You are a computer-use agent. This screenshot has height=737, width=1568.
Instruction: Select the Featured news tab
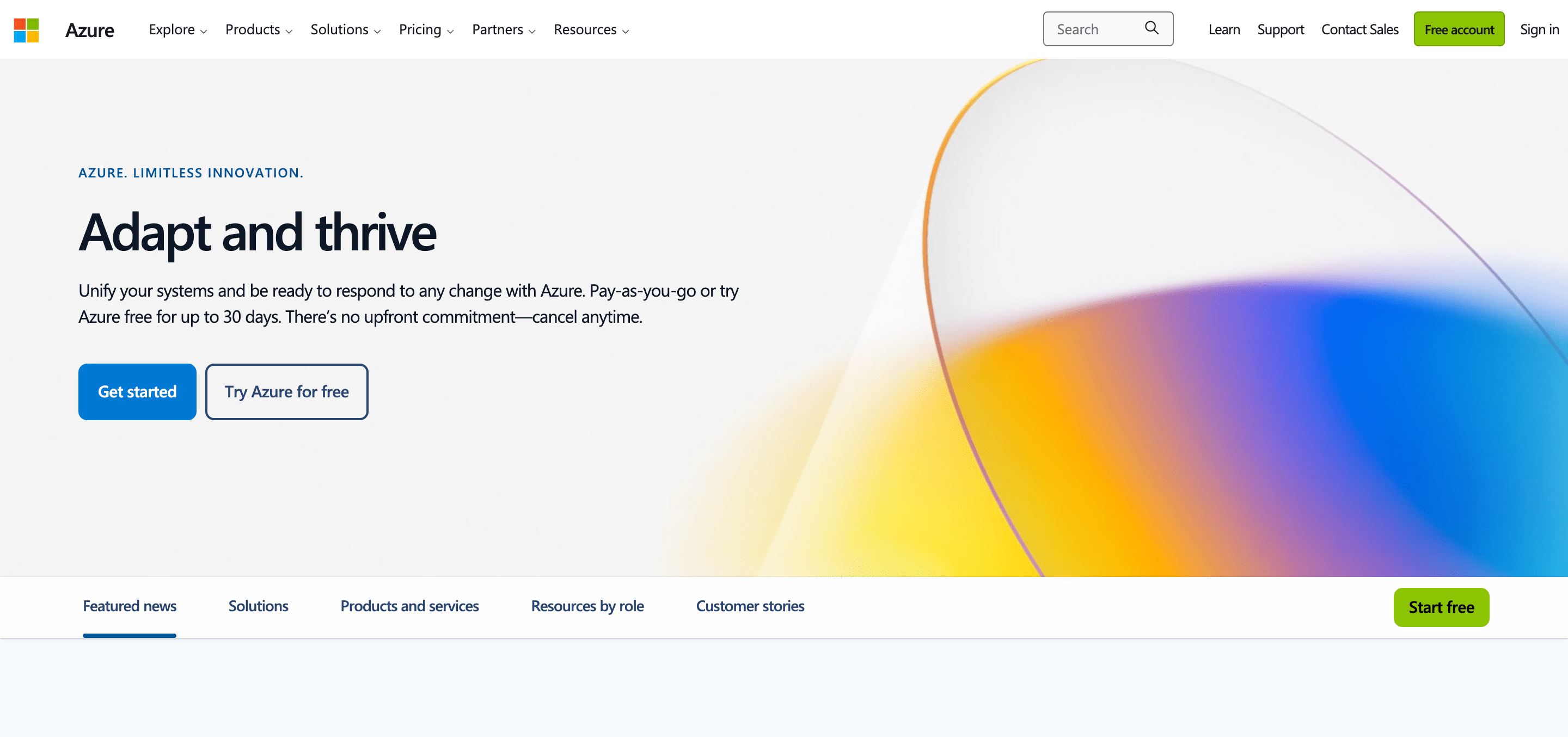[x=129, y=607]
